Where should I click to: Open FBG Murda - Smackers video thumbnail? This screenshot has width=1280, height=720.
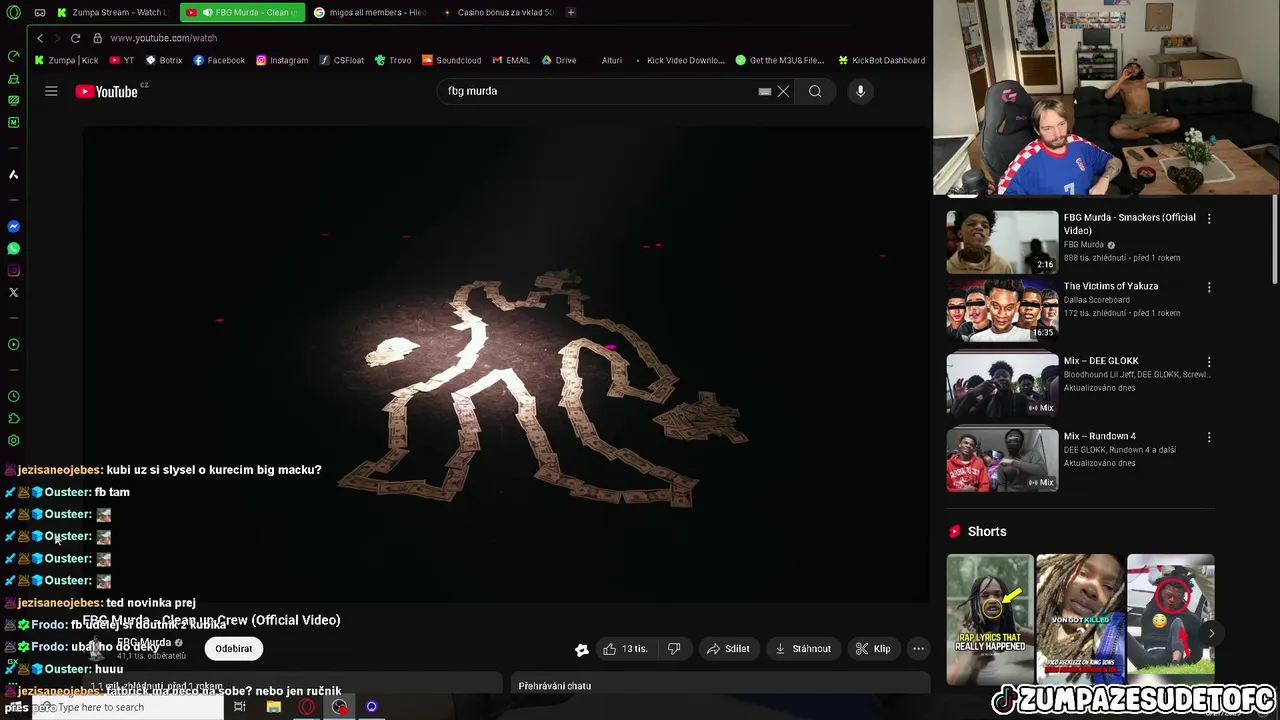[1002, 242]
